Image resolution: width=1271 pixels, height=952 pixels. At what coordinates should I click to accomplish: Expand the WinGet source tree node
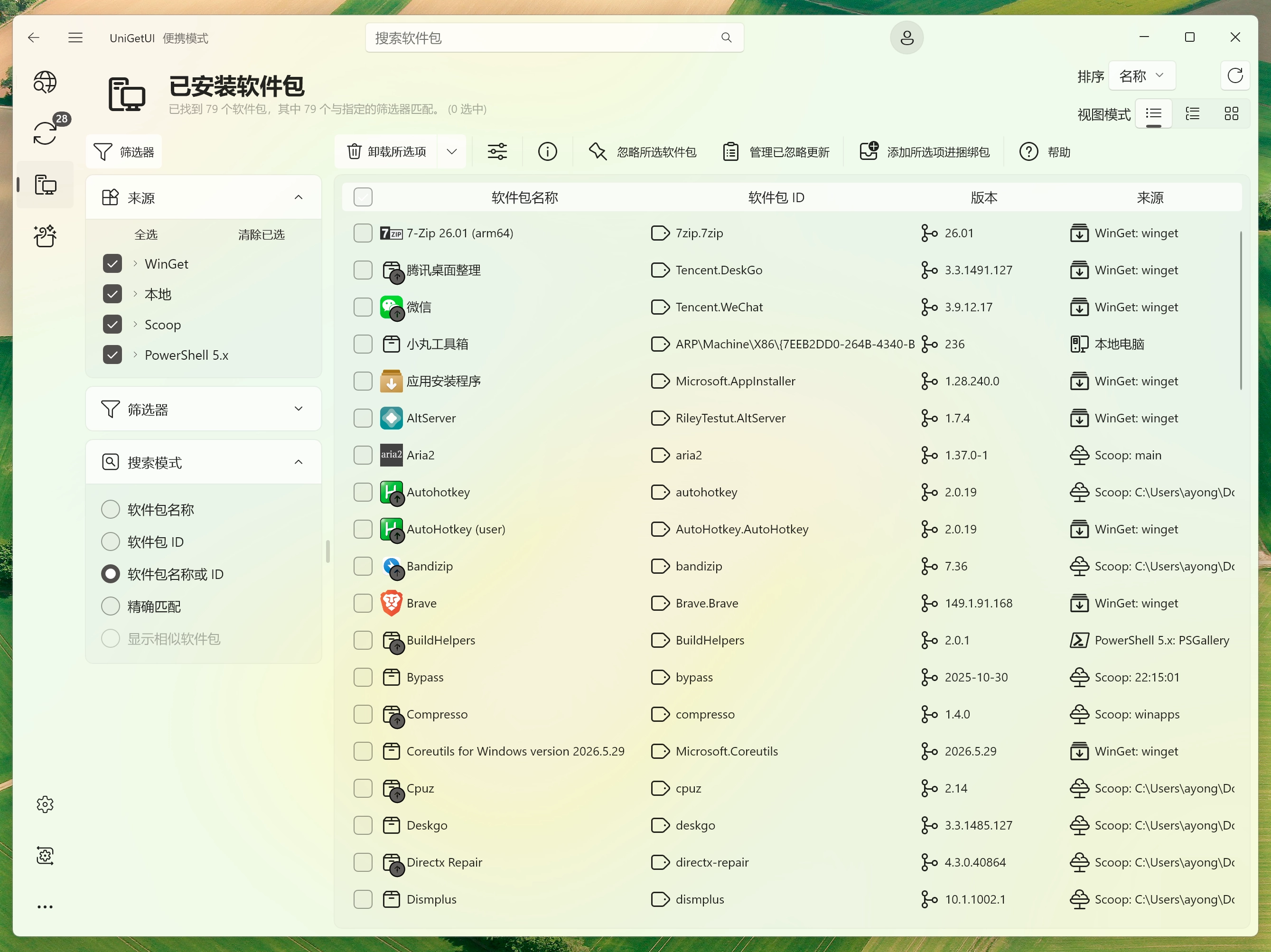[135, 264]
